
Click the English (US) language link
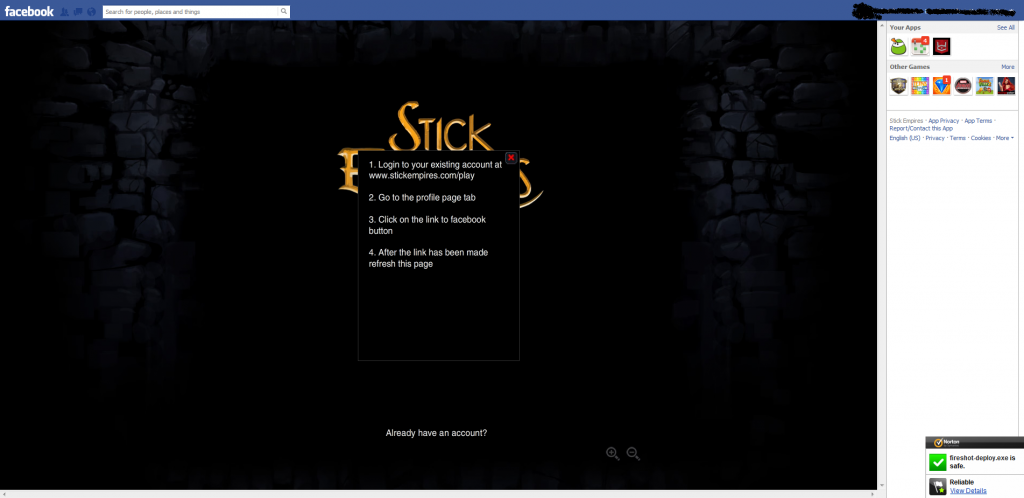(x=904, y=138)
